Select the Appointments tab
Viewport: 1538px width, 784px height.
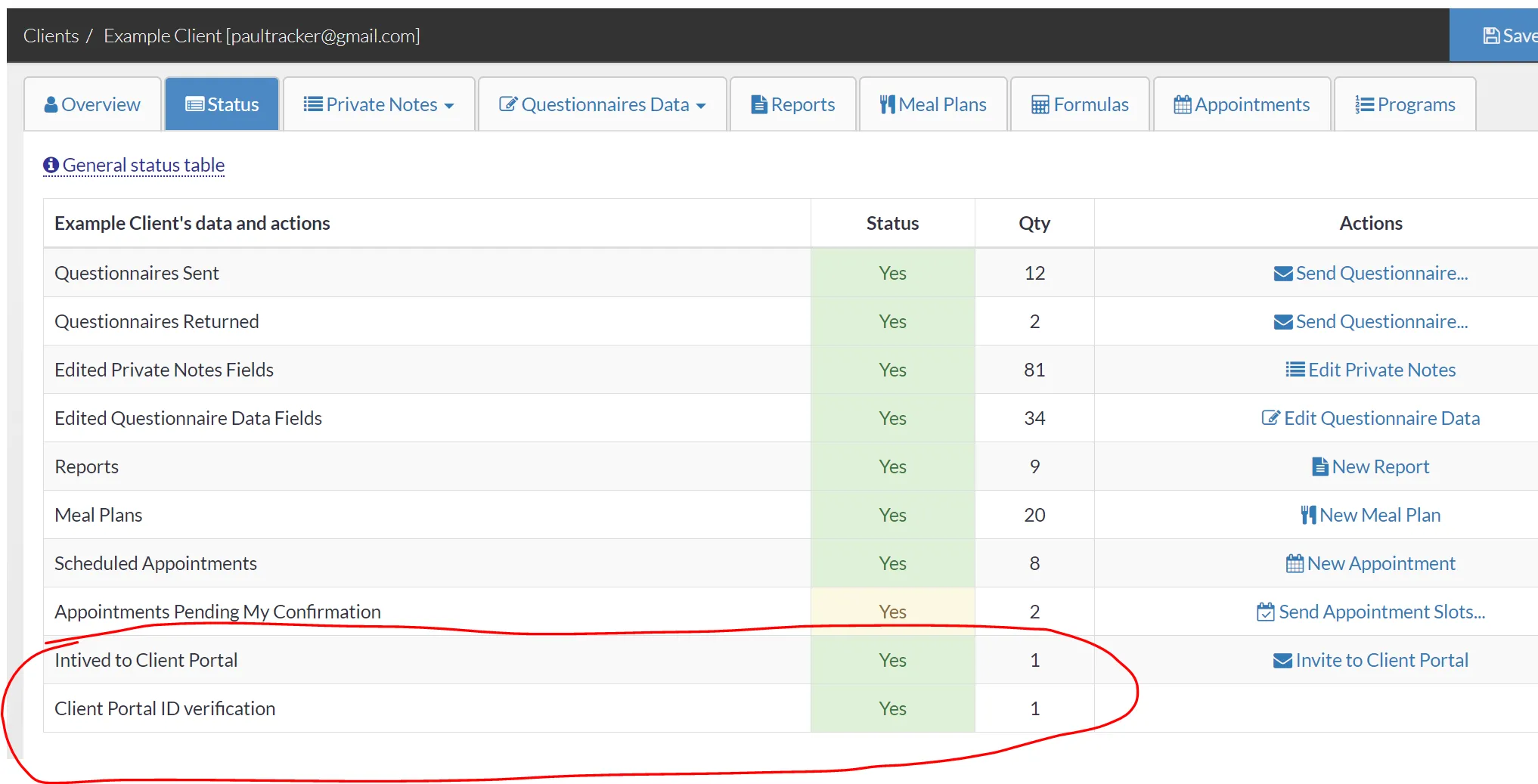tap(1242, 104)
